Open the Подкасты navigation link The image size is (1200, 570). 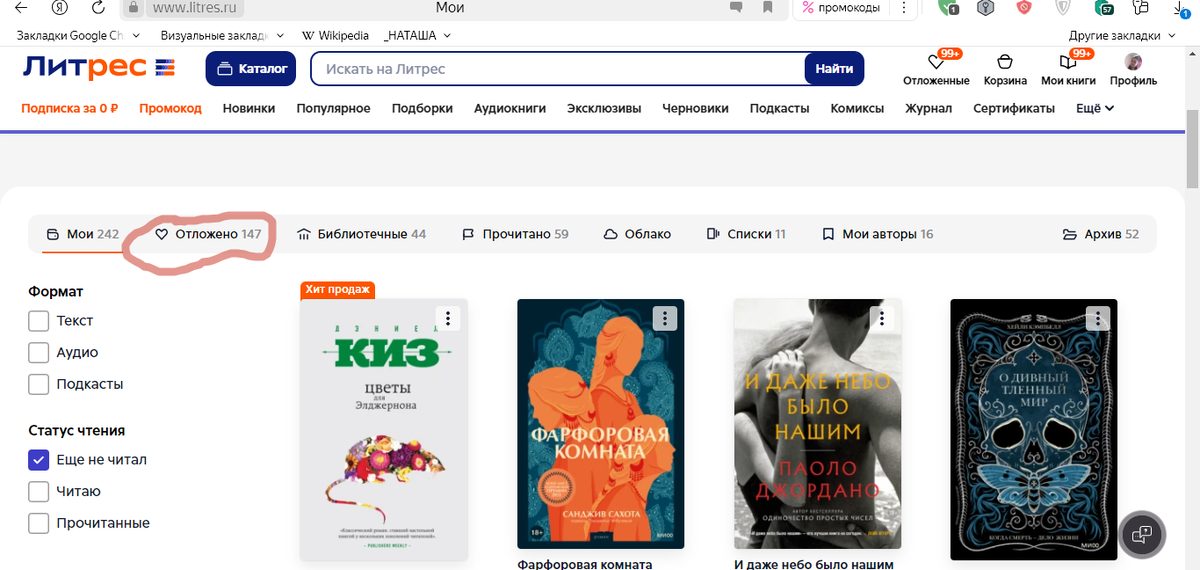pyautogui.click(x=779, y=108)
